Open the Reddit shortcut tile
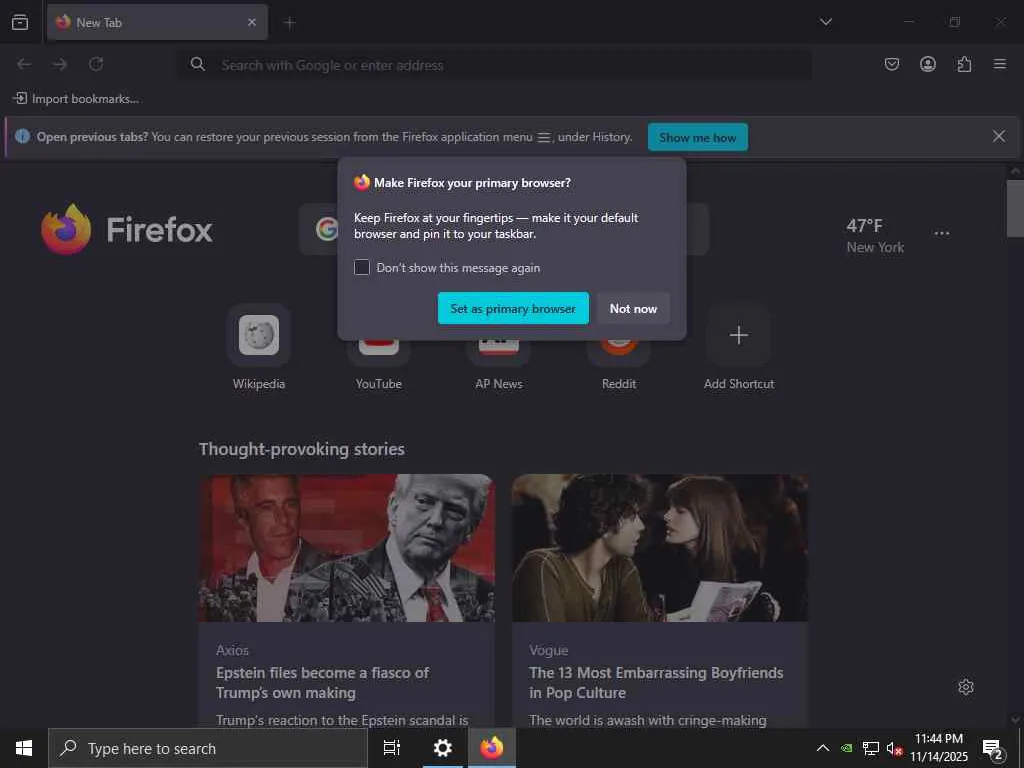This screenshot has height=768, width=1024. point(619,353)
